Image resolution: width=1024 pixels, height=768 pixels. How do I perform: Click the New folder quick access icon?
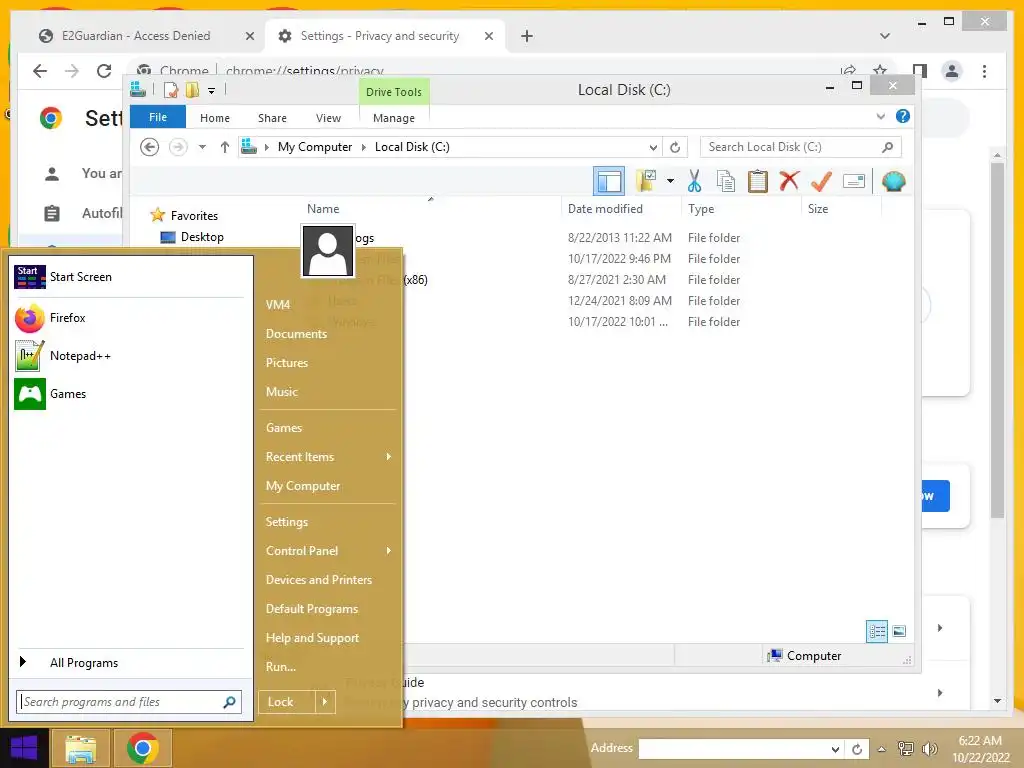click(x=192, y=90)
